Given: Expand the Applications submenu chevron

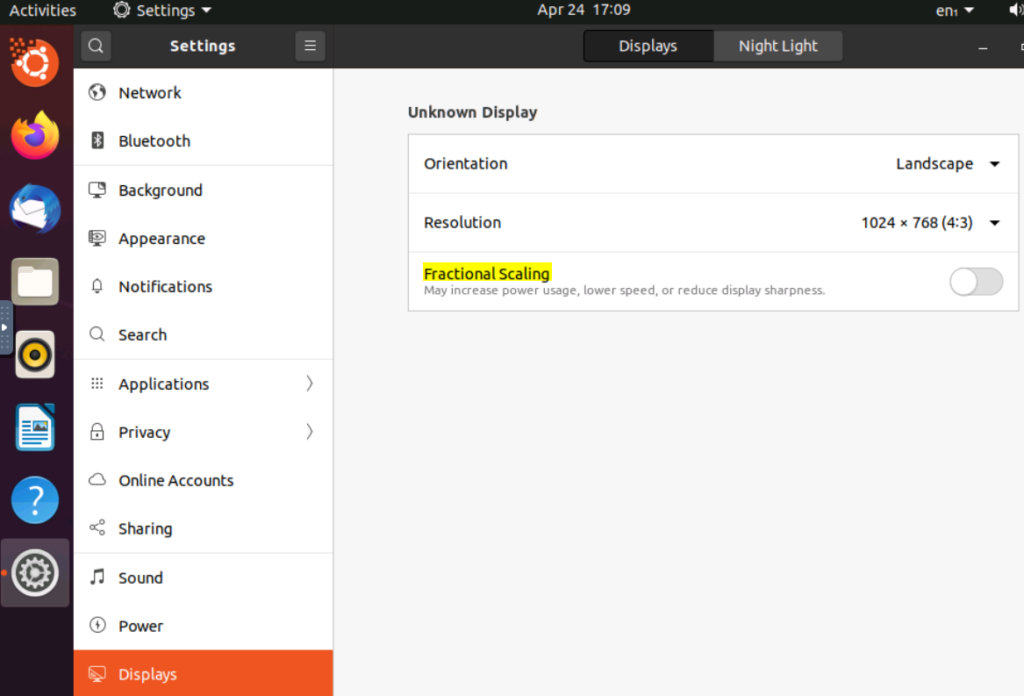Looking at the screenshot, I should tap(309, 384).
